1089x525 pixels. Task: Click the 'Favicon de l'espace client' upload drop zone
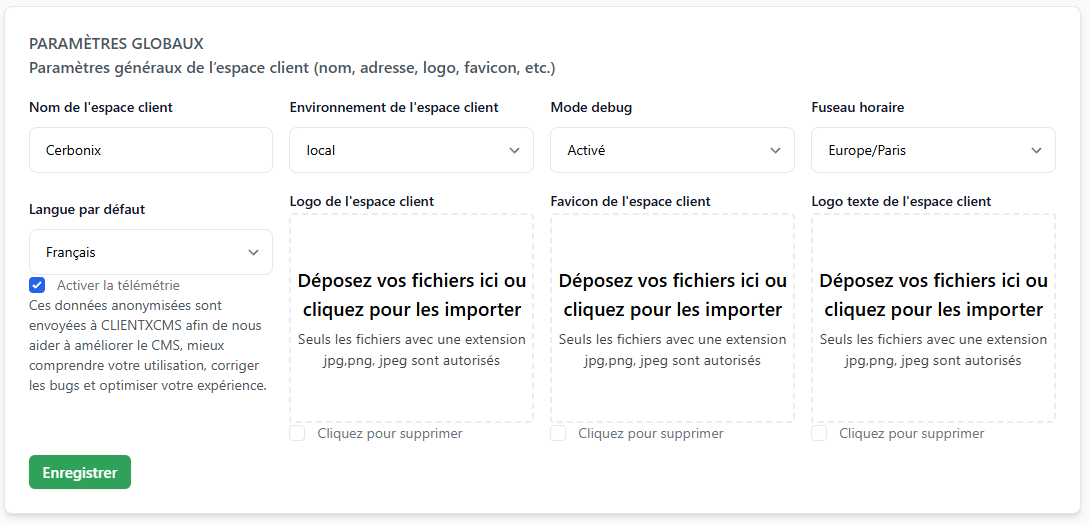(672, 318)
